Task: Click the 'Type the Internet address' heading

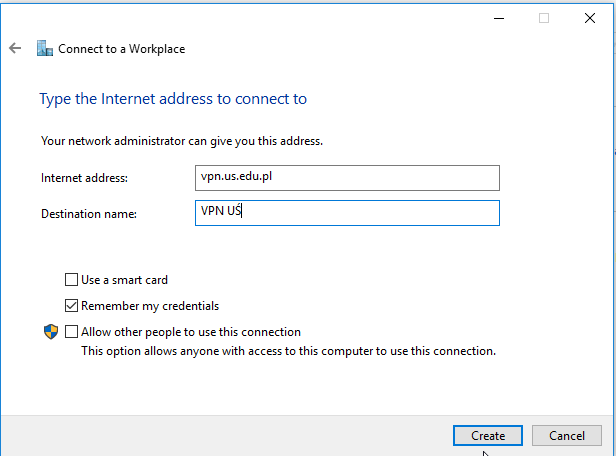Action: [x=173, y=99]
